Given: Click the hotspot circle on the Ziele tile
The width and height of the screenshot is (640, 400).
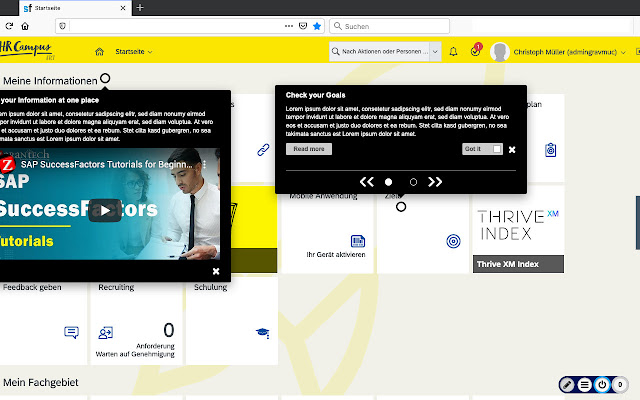Looking at the screenshot, I should (401, 207).
